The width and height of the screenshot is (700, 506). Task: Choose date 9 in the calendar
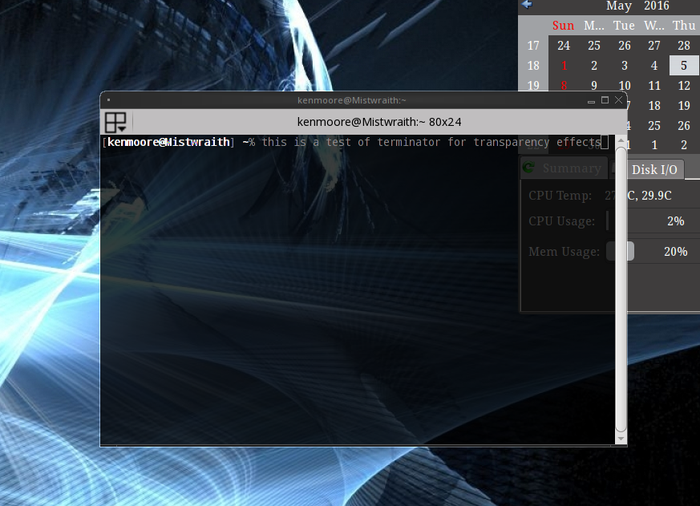coord(594,85)
